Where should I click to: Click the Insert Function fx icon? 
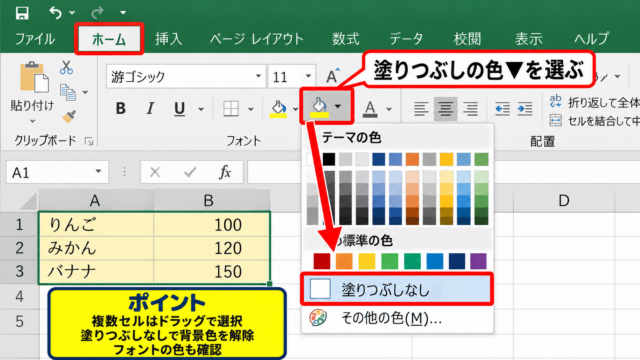coord(225,172)
